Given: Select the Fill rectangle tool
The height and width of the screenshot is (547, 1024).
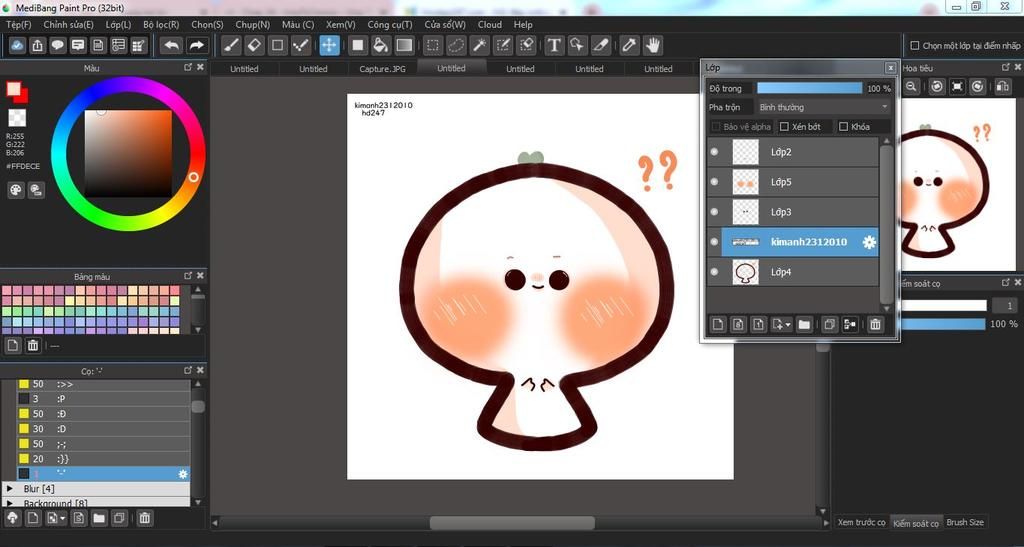Looking at the screenshot, I should [358, 45].
